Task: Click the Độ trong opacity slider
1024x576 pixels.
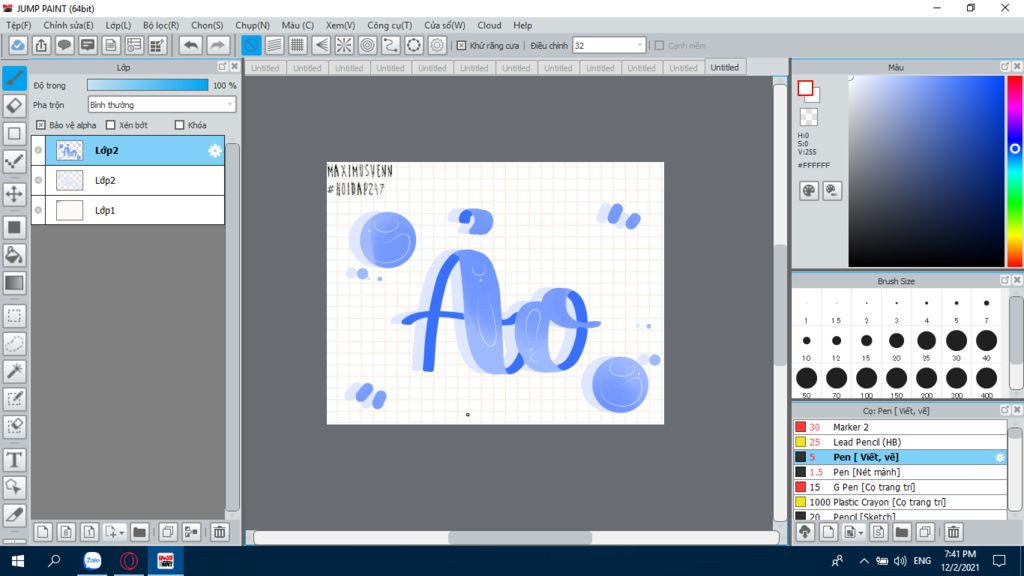Action: point(148,85)
